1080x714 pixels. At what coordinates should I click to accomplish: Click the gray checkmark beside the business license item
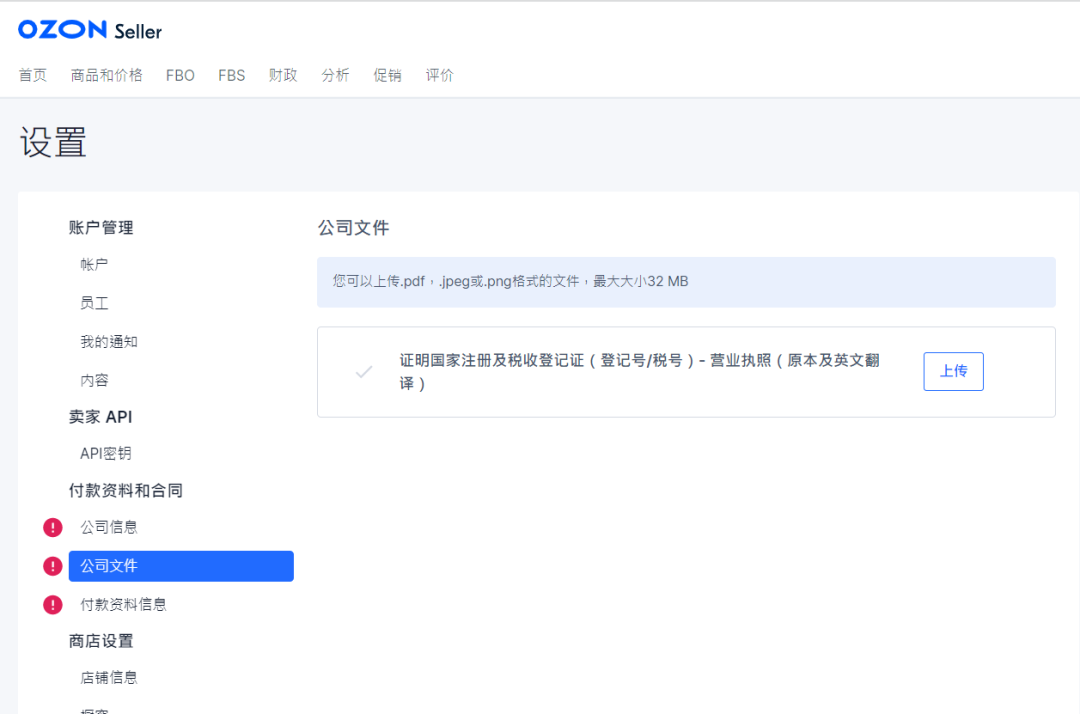(364, 370)
